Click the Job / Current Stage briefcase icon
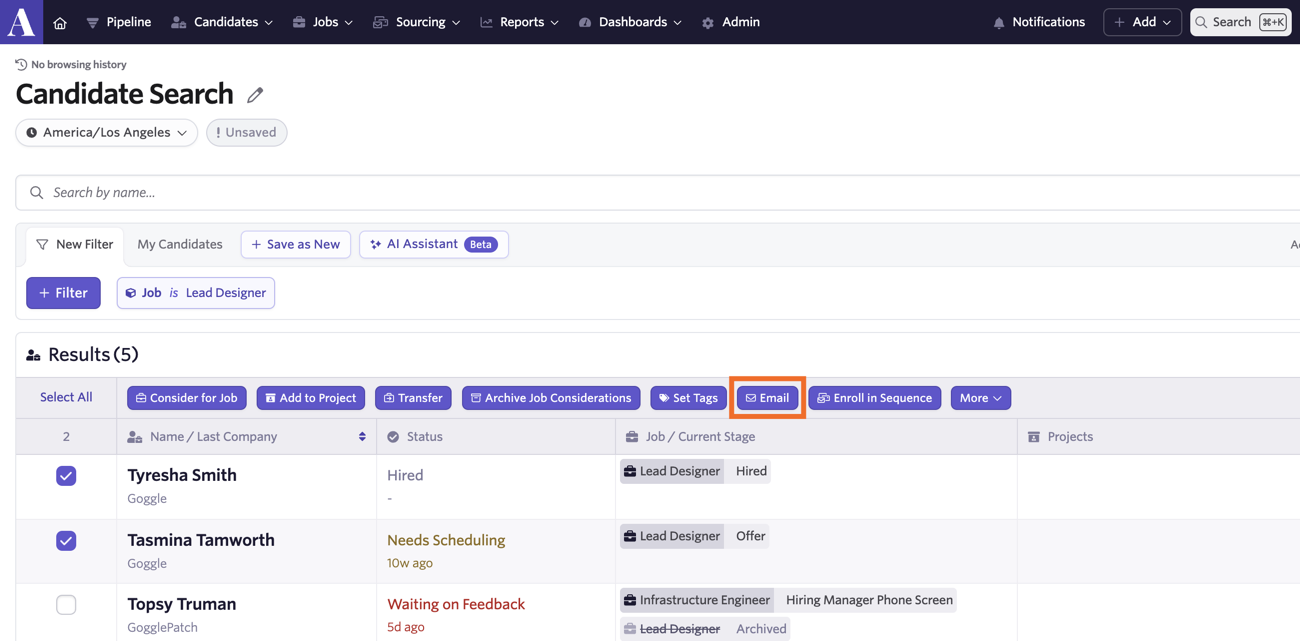1300x641 pixels. coord(632,437)
